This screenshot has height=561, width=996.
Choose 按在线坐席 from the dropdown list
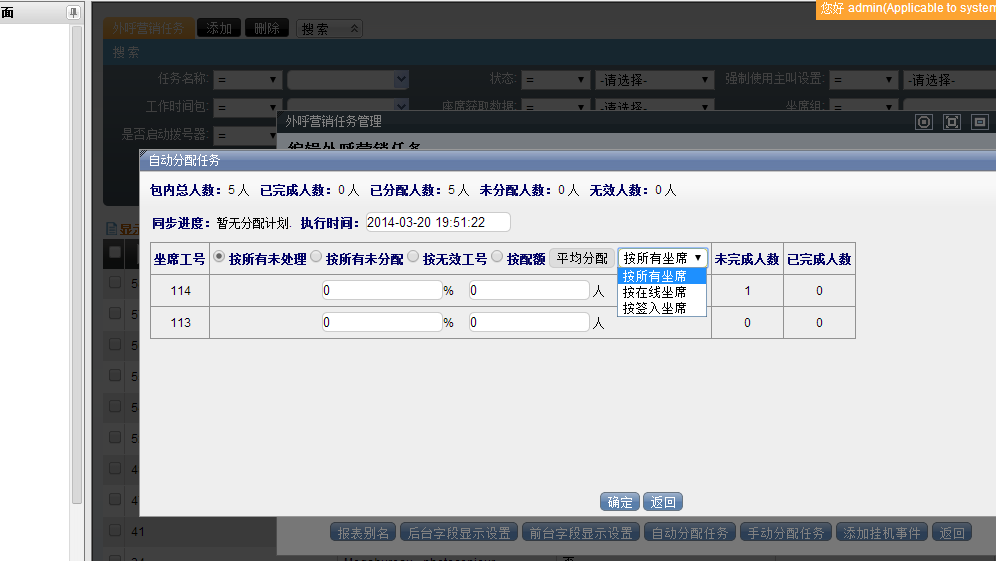coord(655,292)
